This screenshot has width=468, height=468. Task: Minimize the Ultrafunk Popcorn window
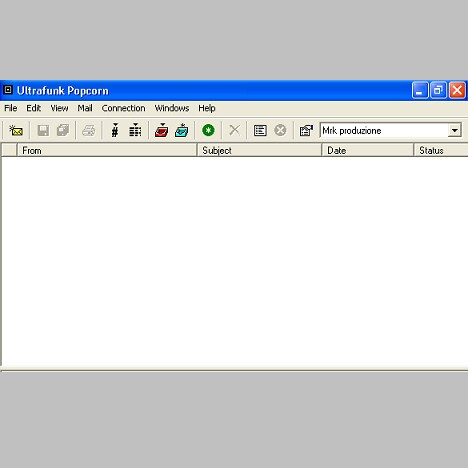point(420,90)
